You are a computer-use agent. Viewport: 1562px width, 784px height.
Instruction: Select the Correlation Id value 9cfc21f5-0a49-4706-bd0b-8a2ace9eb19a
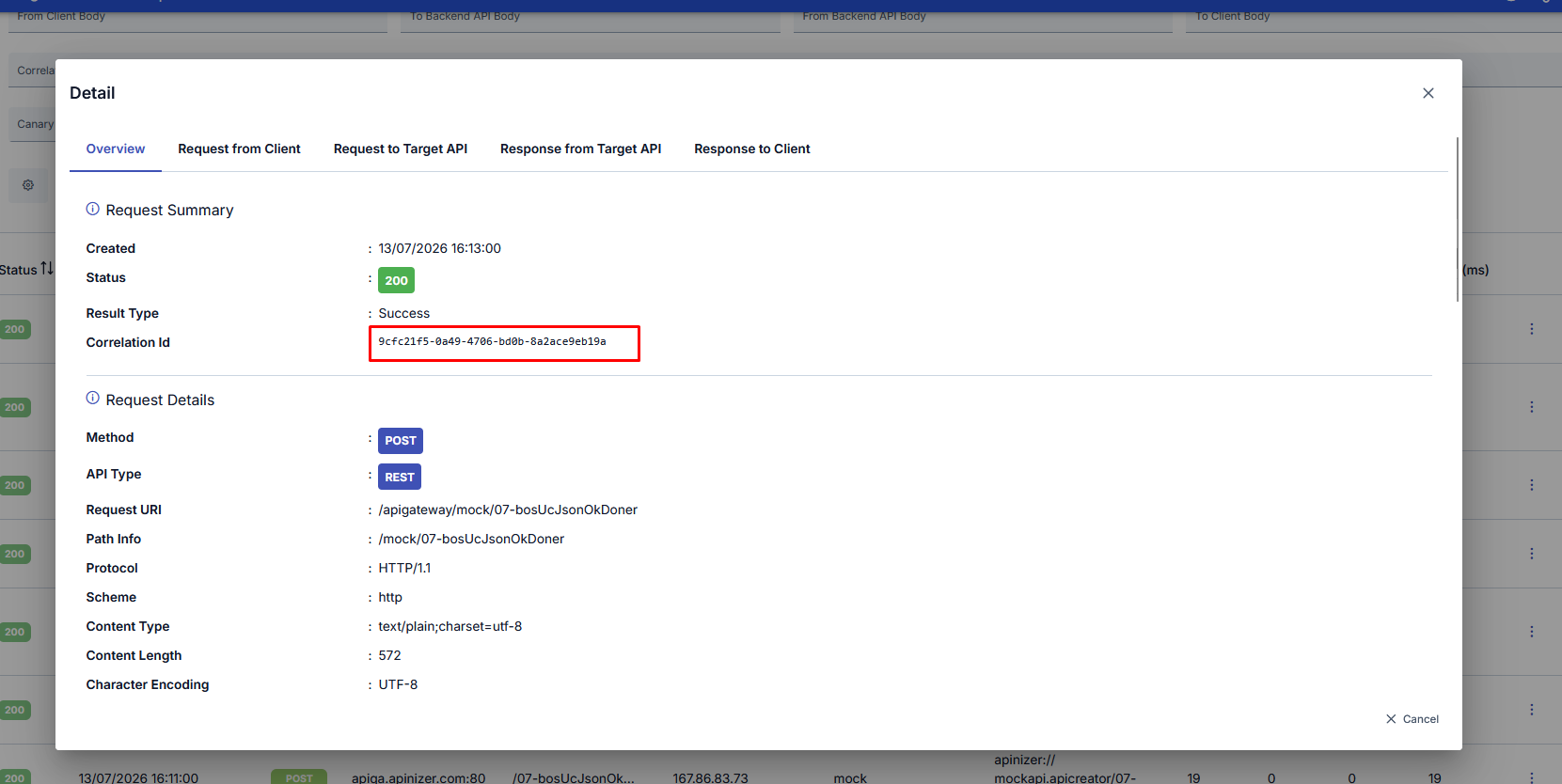[492, 342]
